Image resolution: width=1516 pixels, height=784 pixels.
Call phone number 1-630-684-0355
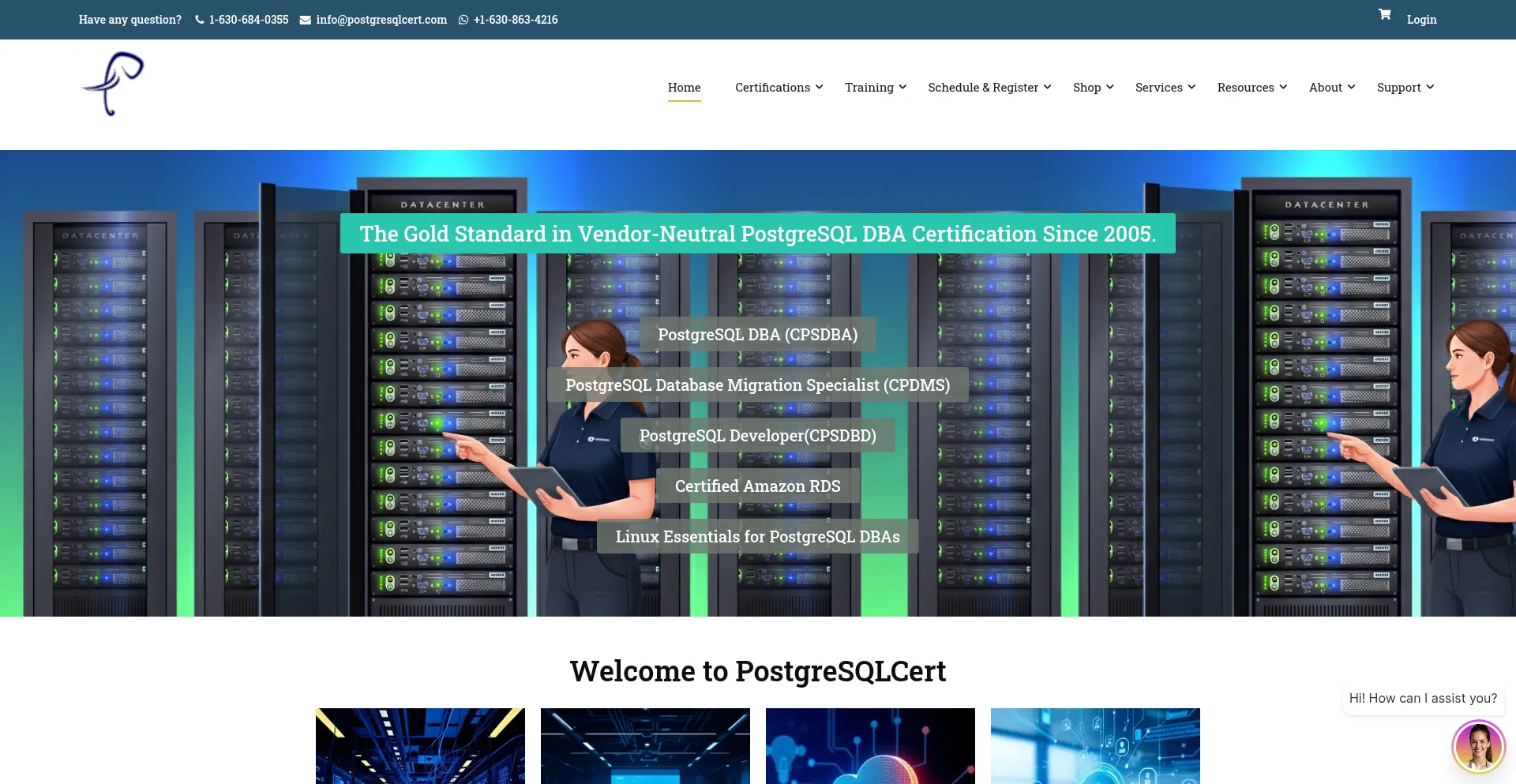[249, 20]
